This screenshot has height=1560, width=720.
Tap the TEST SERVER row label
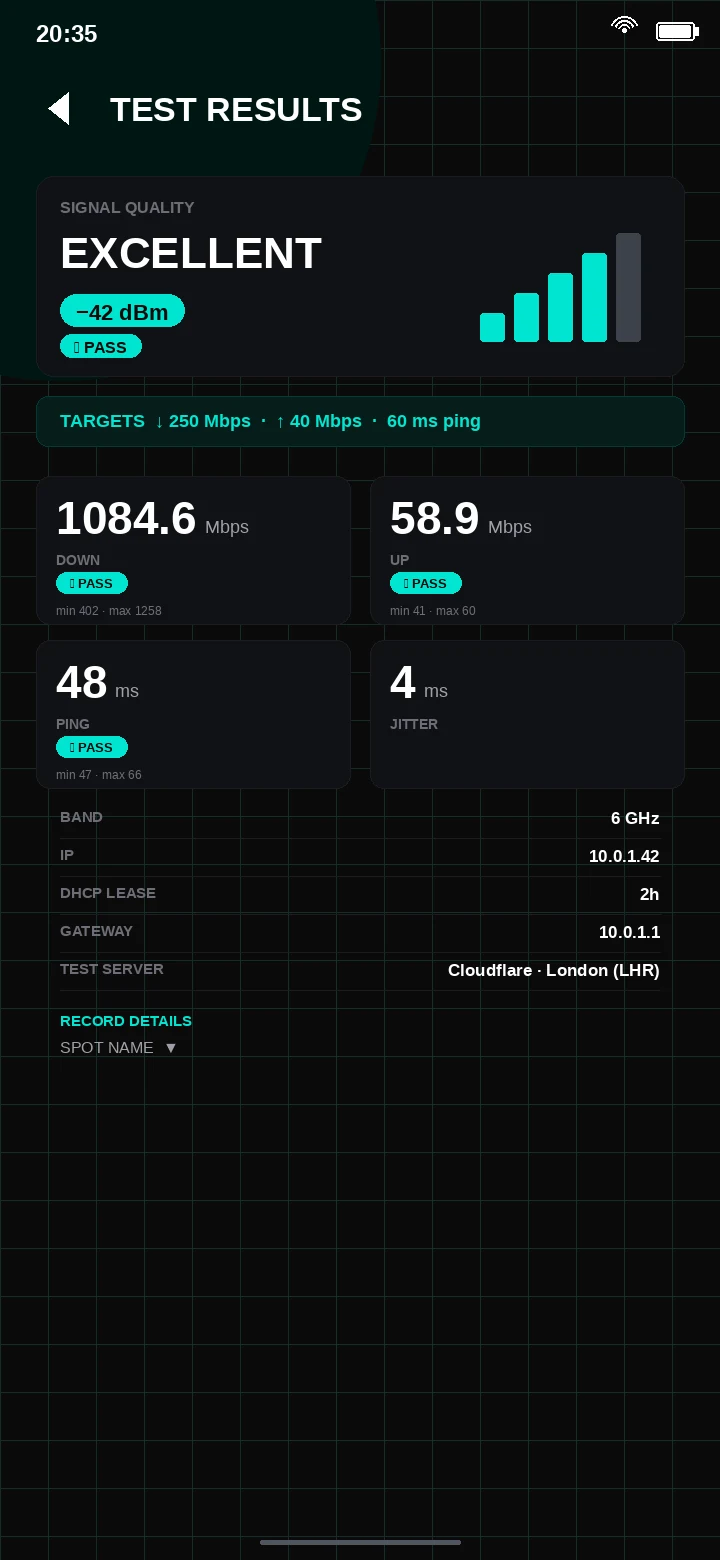(112, 969)
